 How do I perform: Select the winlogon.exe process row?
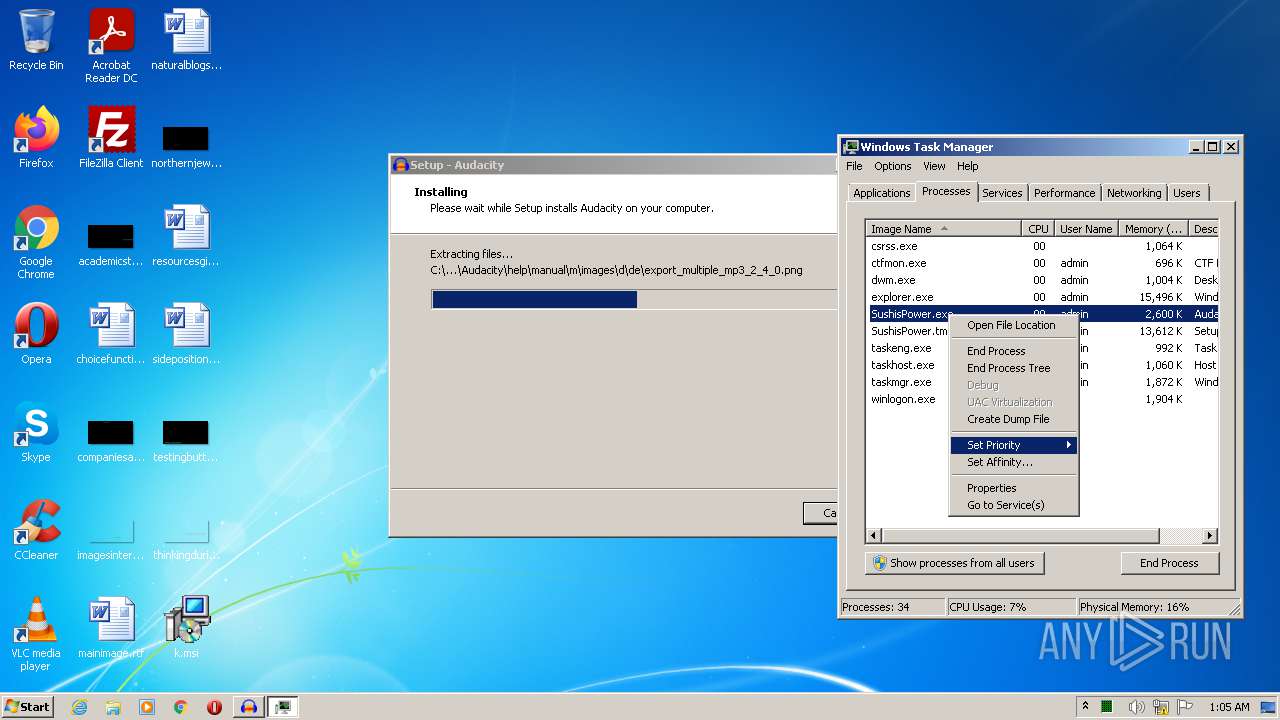pyautogui.click(x=1042, y=399)
